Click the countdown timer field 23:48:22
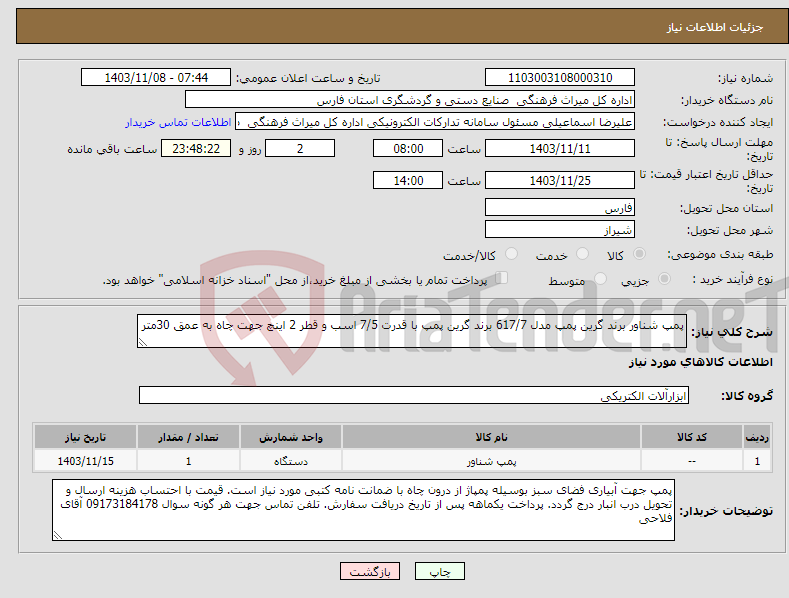This screenshot has width=789, height=598. coord(196,148)
